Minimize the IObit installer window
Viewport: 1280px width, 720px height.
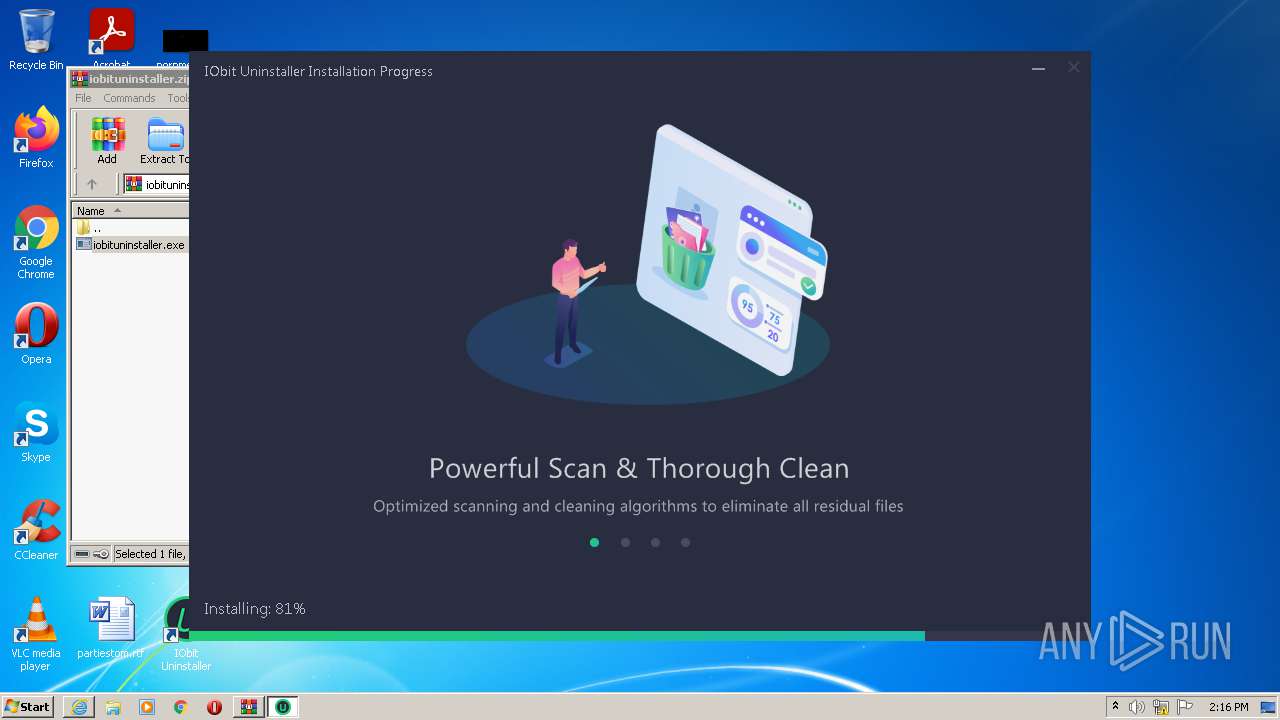[x=1038, y=69]
